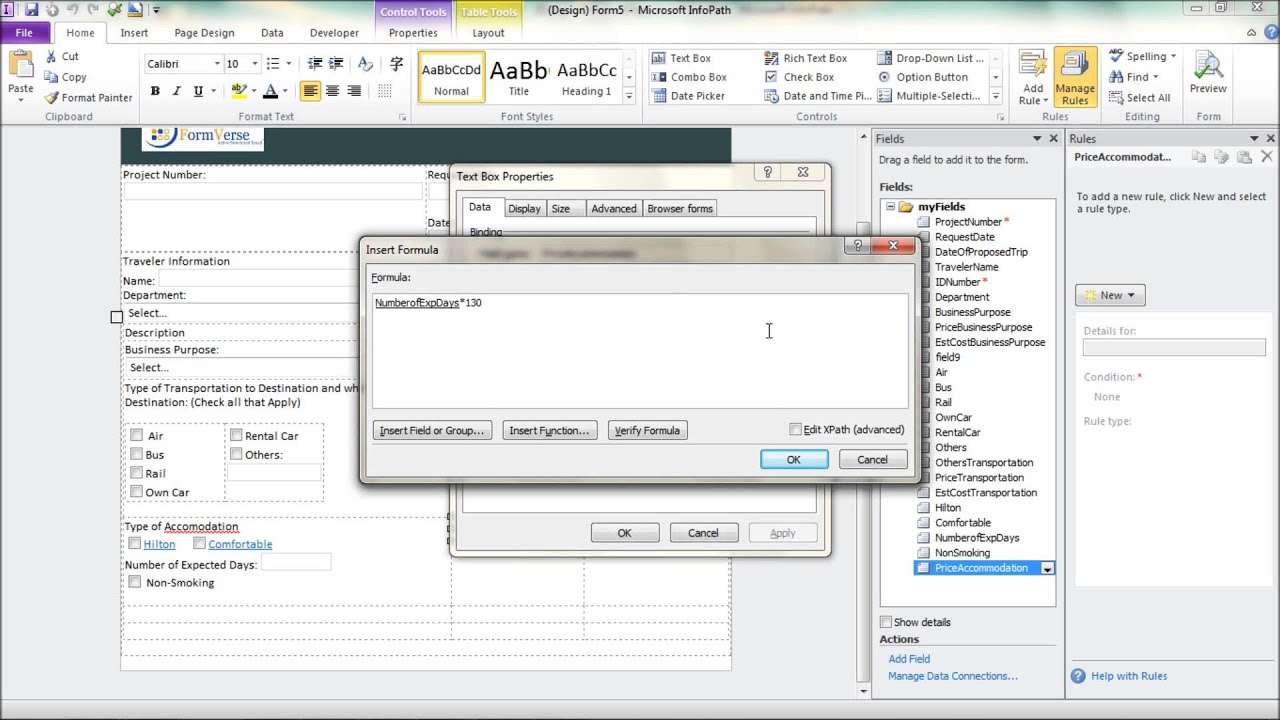This screenshot has height=720, width=1280.
Task: Run the Spelling check
Action: coord(1143,57)
